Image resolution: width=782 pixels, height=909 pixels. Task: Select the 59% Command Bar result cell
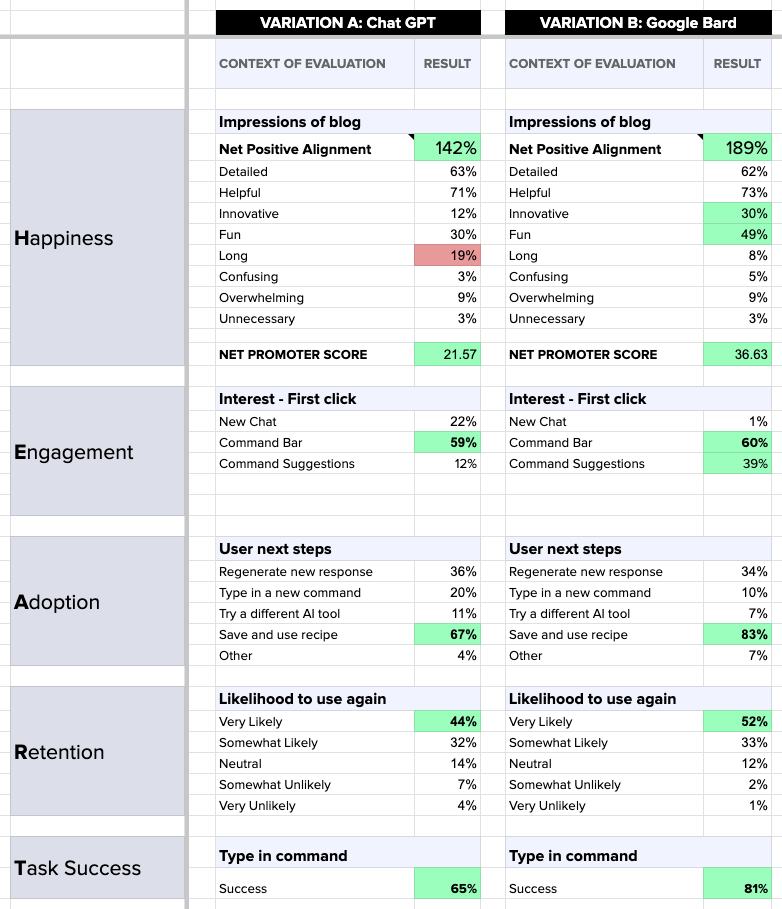click(447, 443)
